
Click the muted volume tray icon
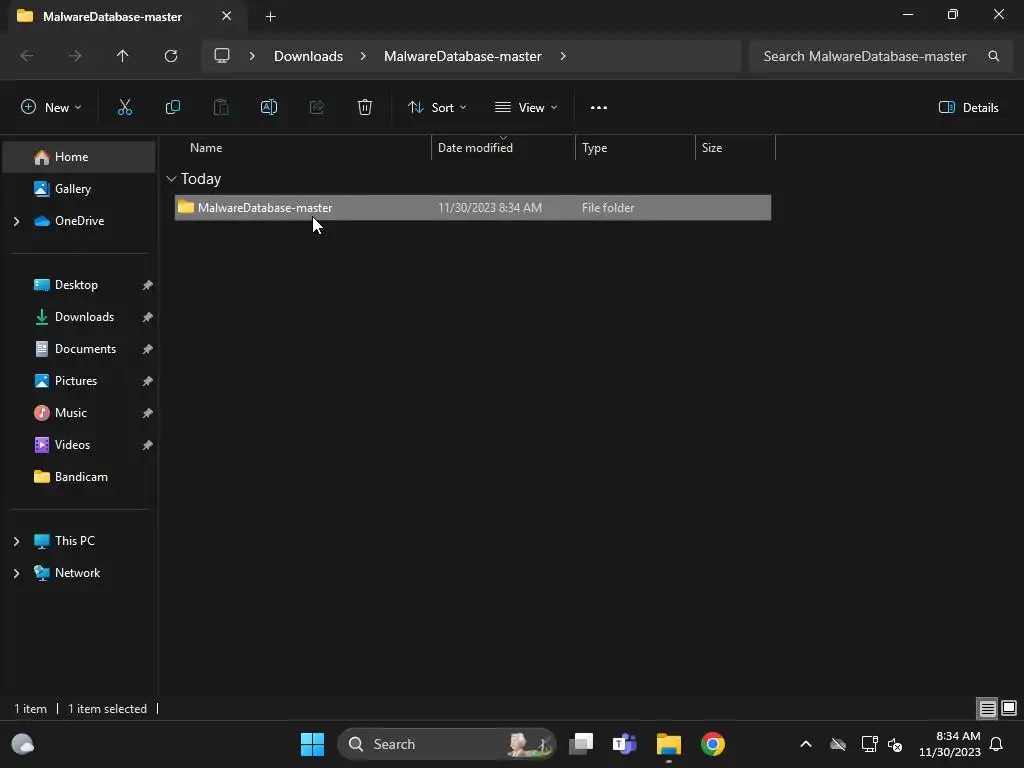(895, 744)
